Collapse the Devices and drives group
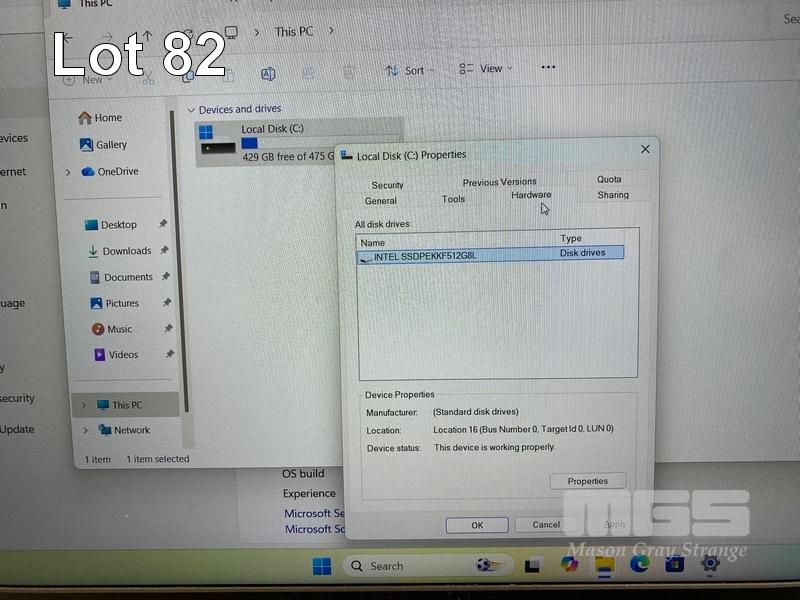Image resolution: width=800 pixels, height=600 pixels. (191, 110)
